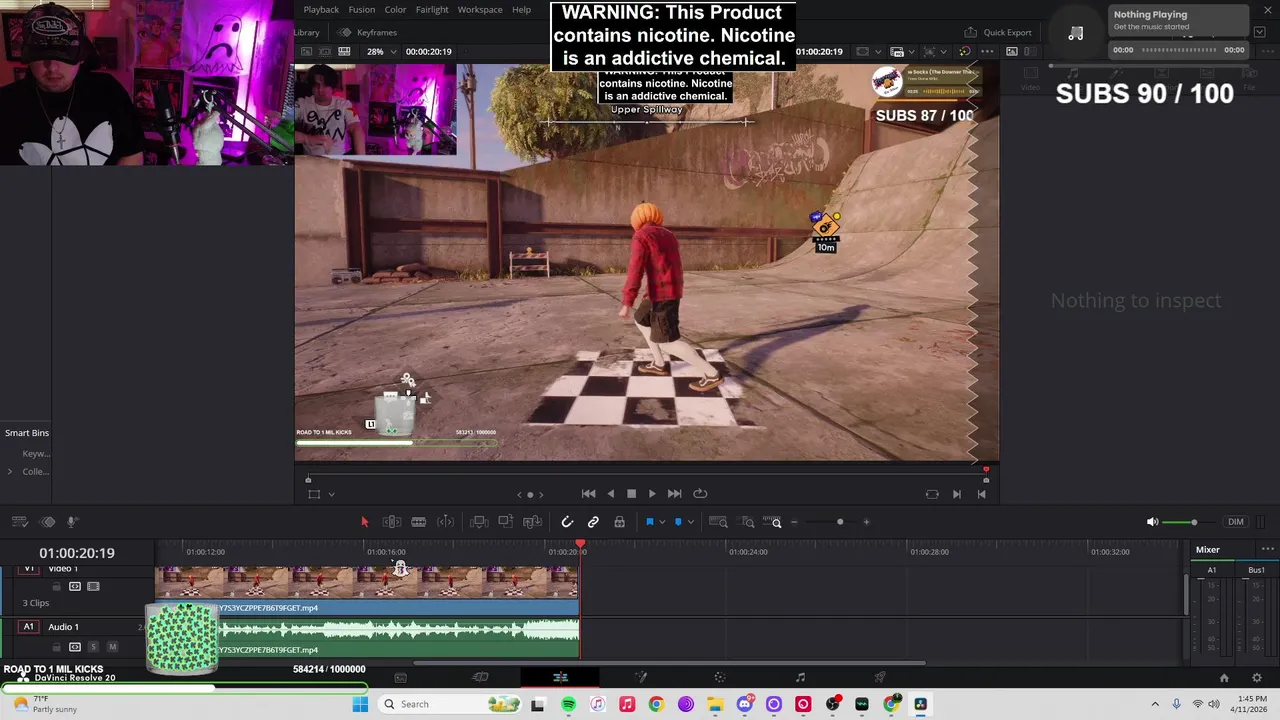Image resolution: width=1280 pixels, height=720 pixels.
Task: Toggle the DIM audio button
Action: pyautogui.click(x=1236, y=522)
